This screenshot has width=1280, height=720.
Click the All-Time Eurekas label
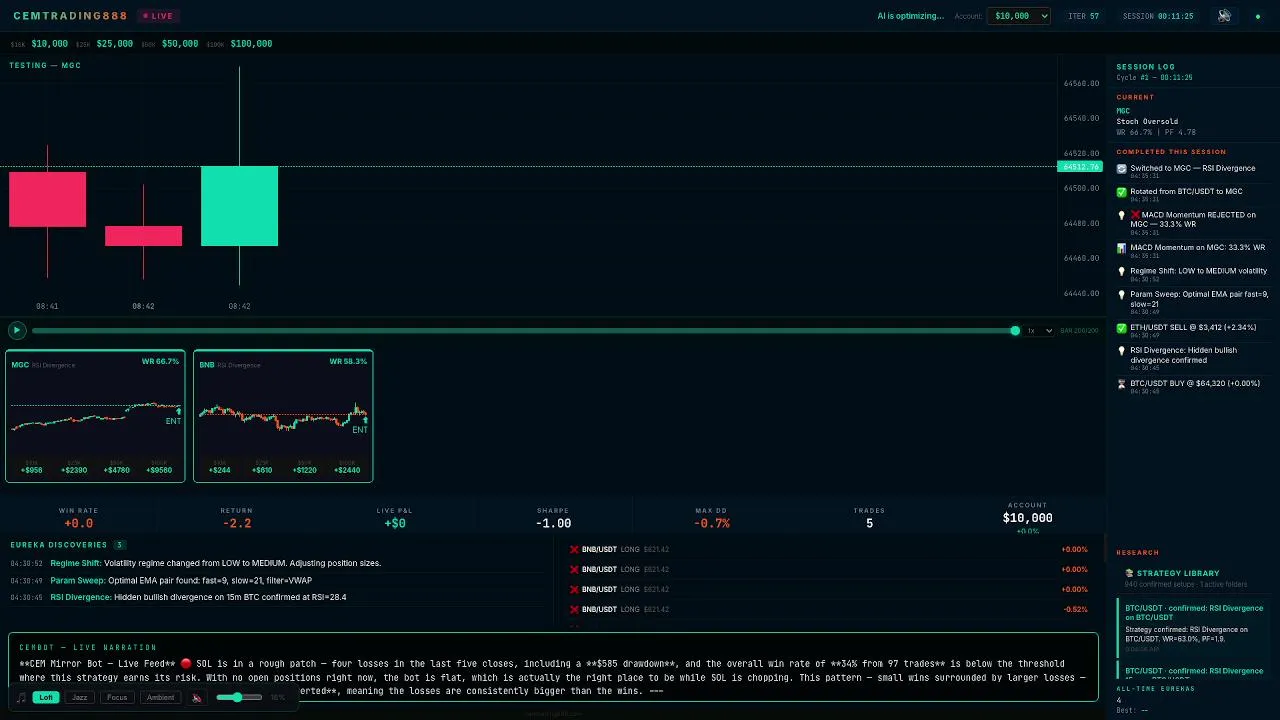point(1155,689)
